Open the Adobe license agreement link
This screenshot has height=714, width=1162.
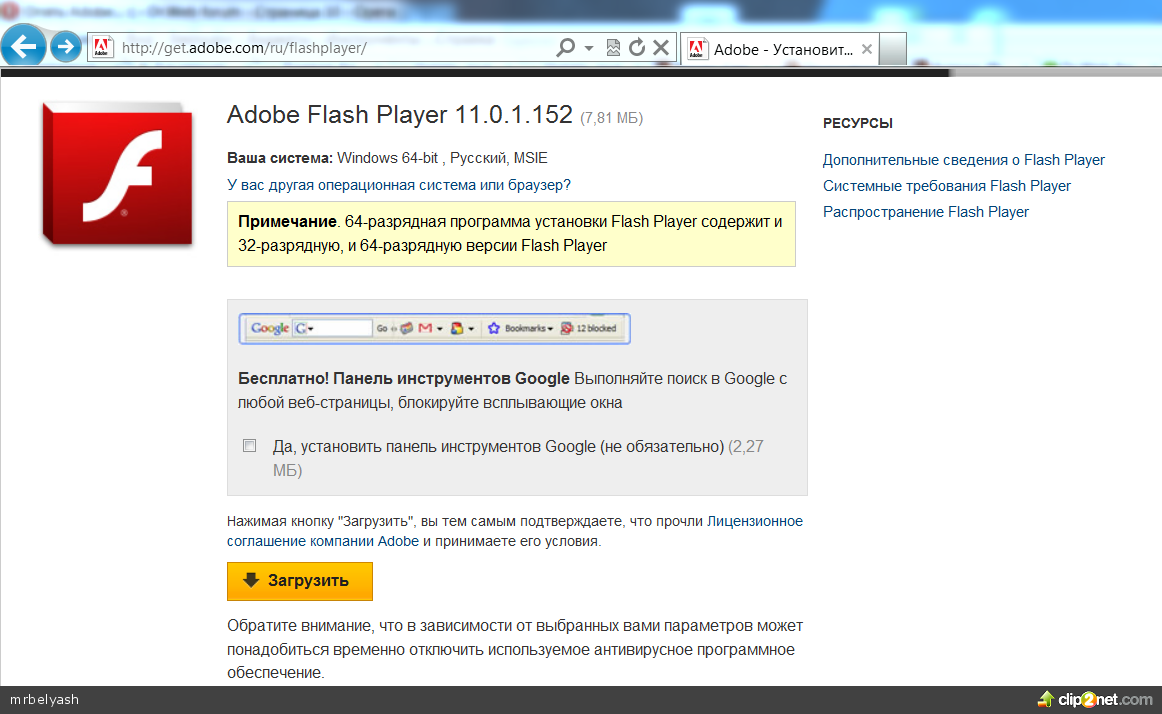click(514, 531)
